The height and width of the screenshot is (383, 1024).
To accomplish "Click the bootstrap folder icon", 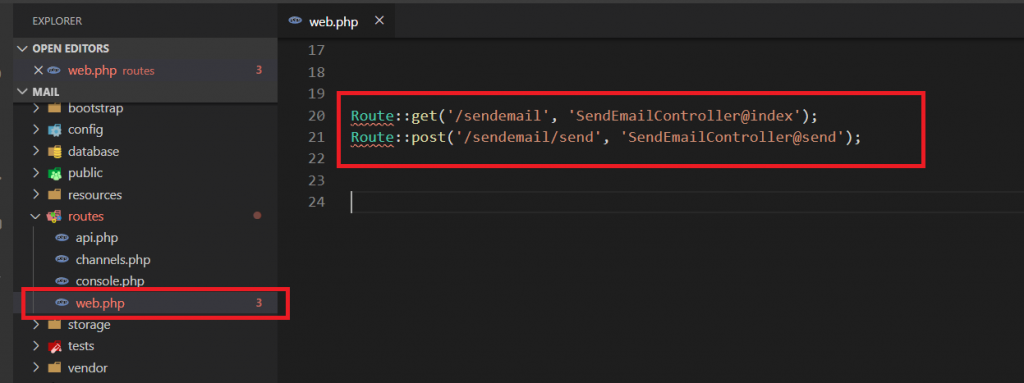I will click(55, 108).
